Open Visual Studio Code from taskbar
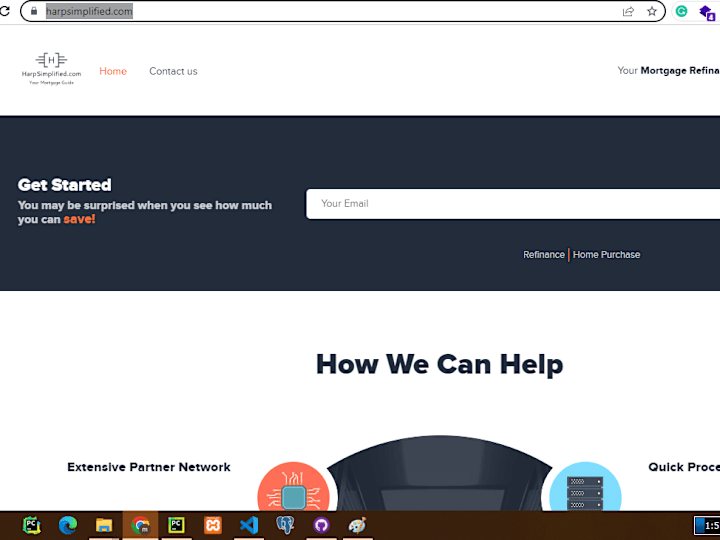This screenshot has height=540, width=720. point(249,525)
